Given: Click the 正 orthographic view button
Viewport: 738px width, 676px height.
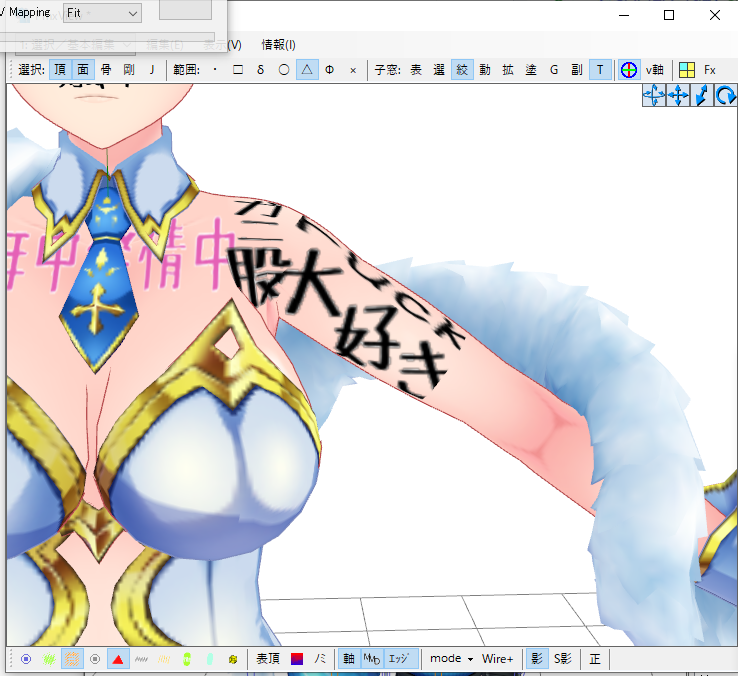Looking at the screenshot, I should click(595, 659).
